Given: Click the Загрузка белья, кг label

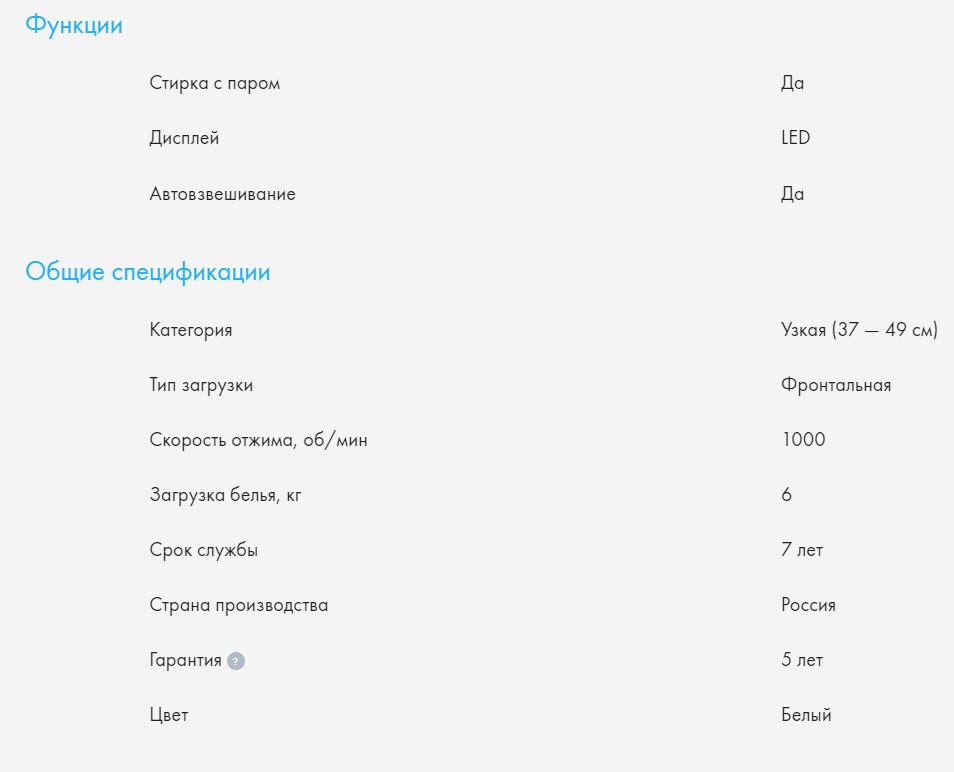Looking at the screenshot, I should (225, 495).
